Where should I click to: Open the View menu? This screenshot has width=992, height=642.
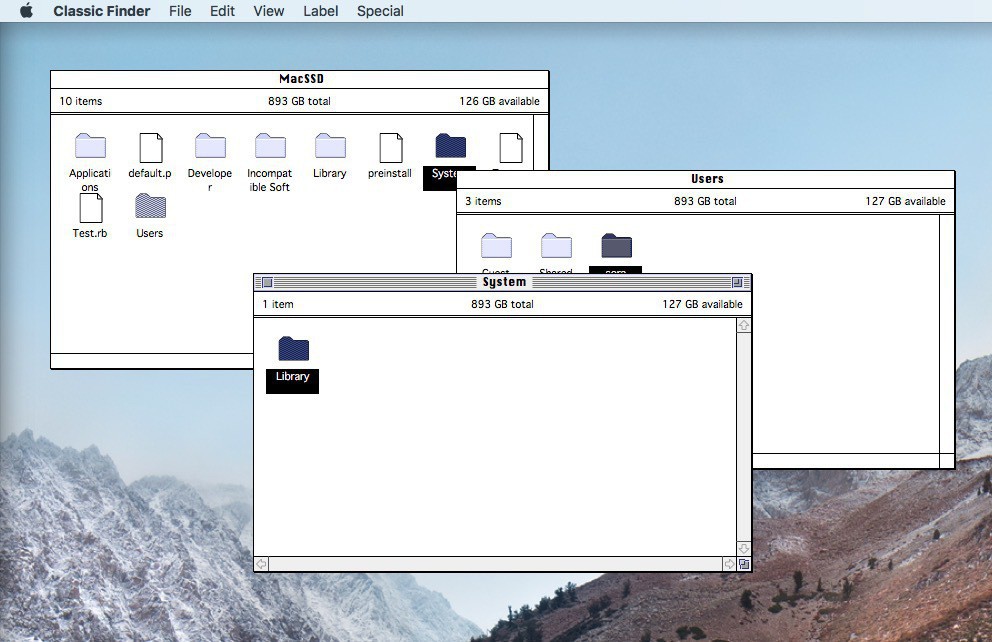pyautogui.click(x=268, y=11)
